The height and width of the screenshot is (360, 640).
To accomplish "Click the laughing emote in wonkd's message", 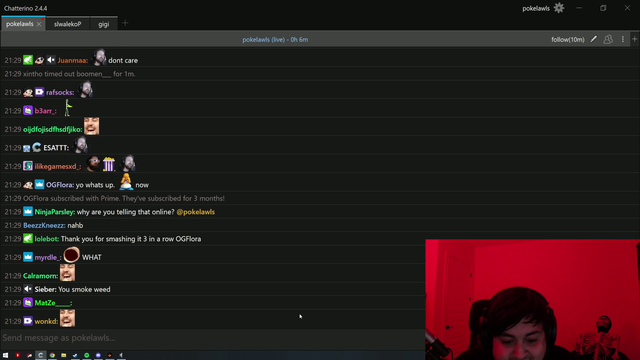I will (67, 318).
